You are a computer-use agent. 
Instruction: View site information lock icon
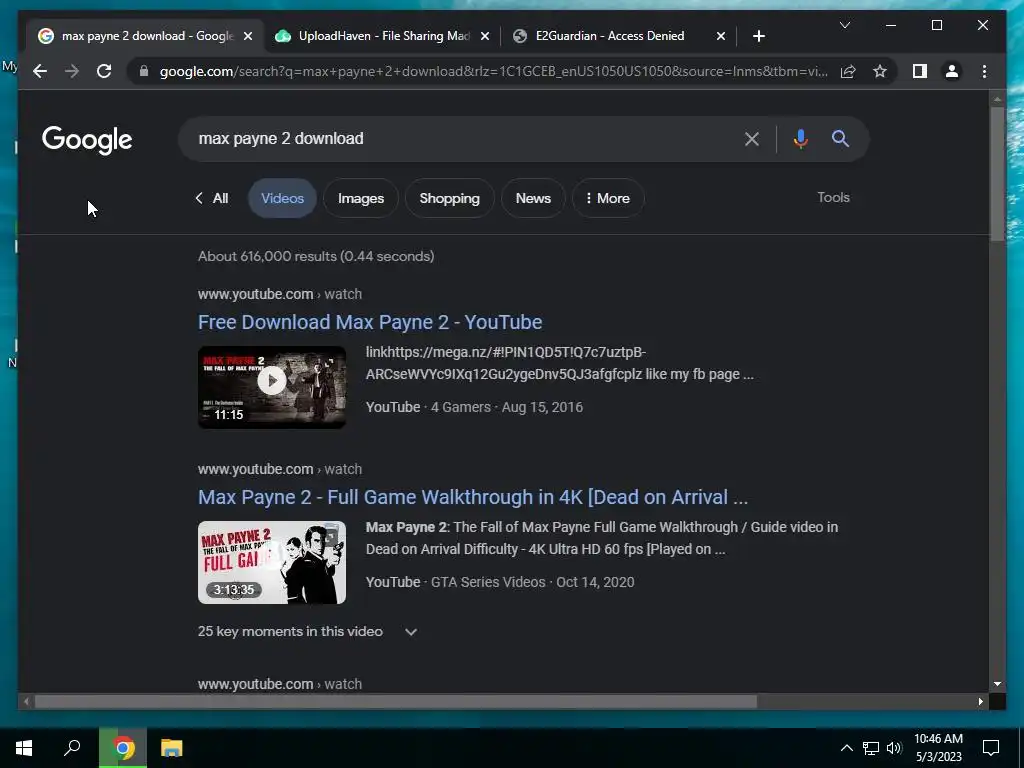click(x=144, y=71)
